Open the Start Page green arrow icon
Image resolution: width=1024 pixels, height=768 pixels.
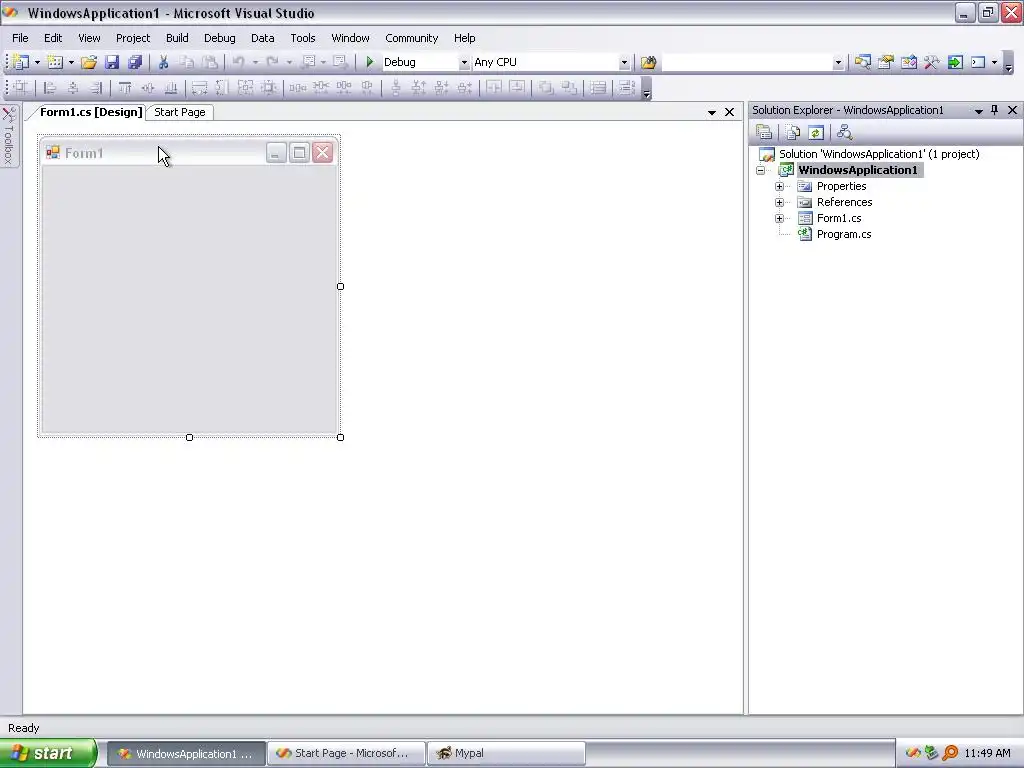pos(955,62)
